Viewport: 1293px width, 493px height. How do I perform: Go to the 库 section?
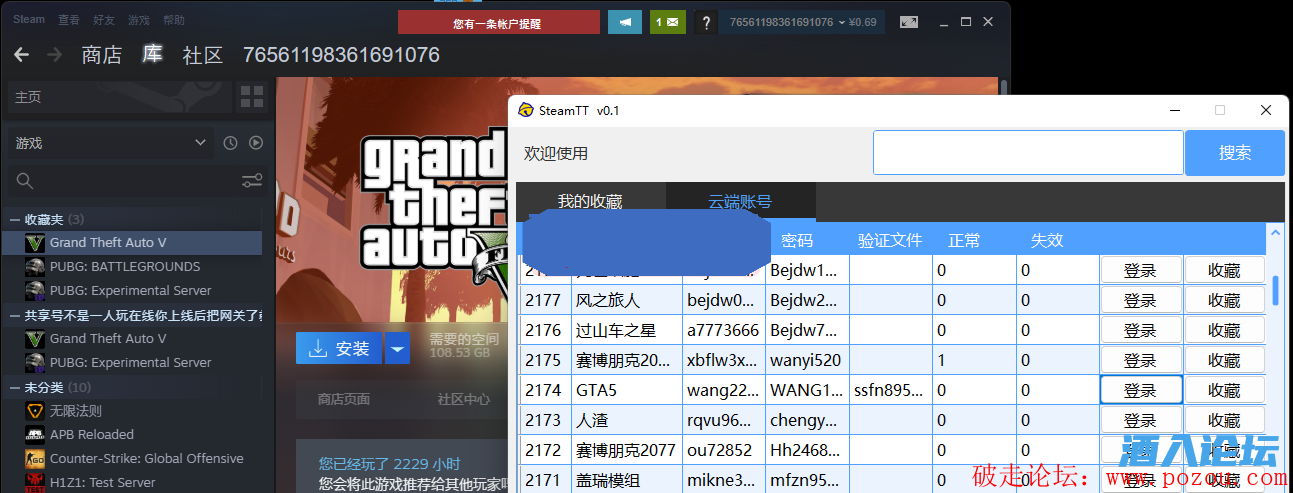click(152, 55)
